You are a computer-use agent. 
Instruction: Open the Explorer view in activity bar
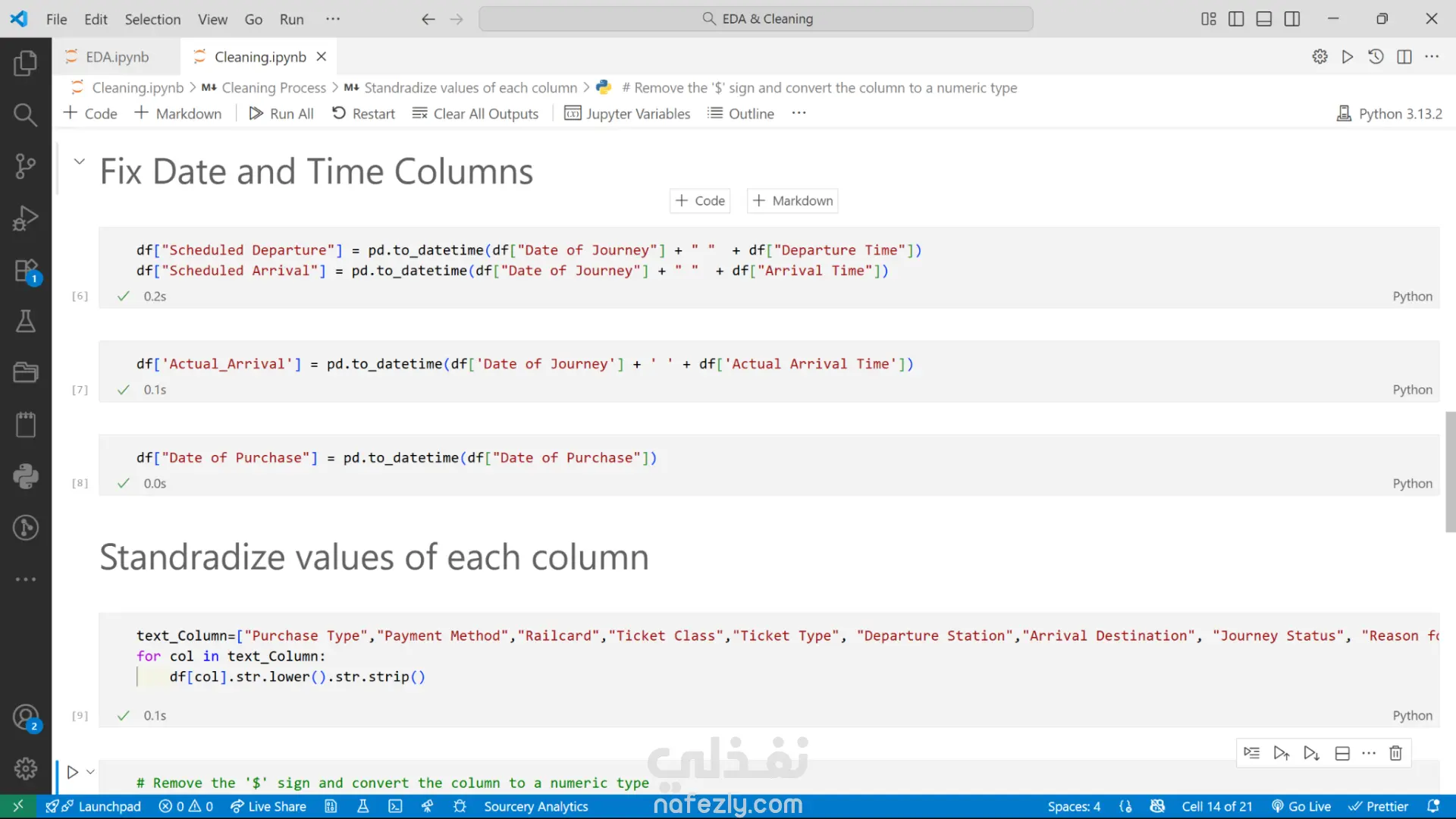point(25,63)
